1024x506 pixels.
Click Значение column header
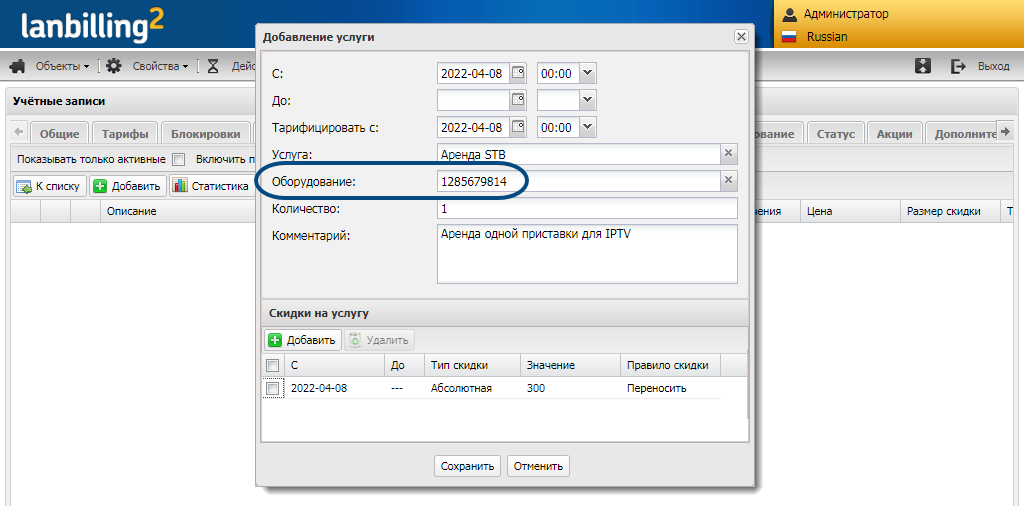click(569, 365)
